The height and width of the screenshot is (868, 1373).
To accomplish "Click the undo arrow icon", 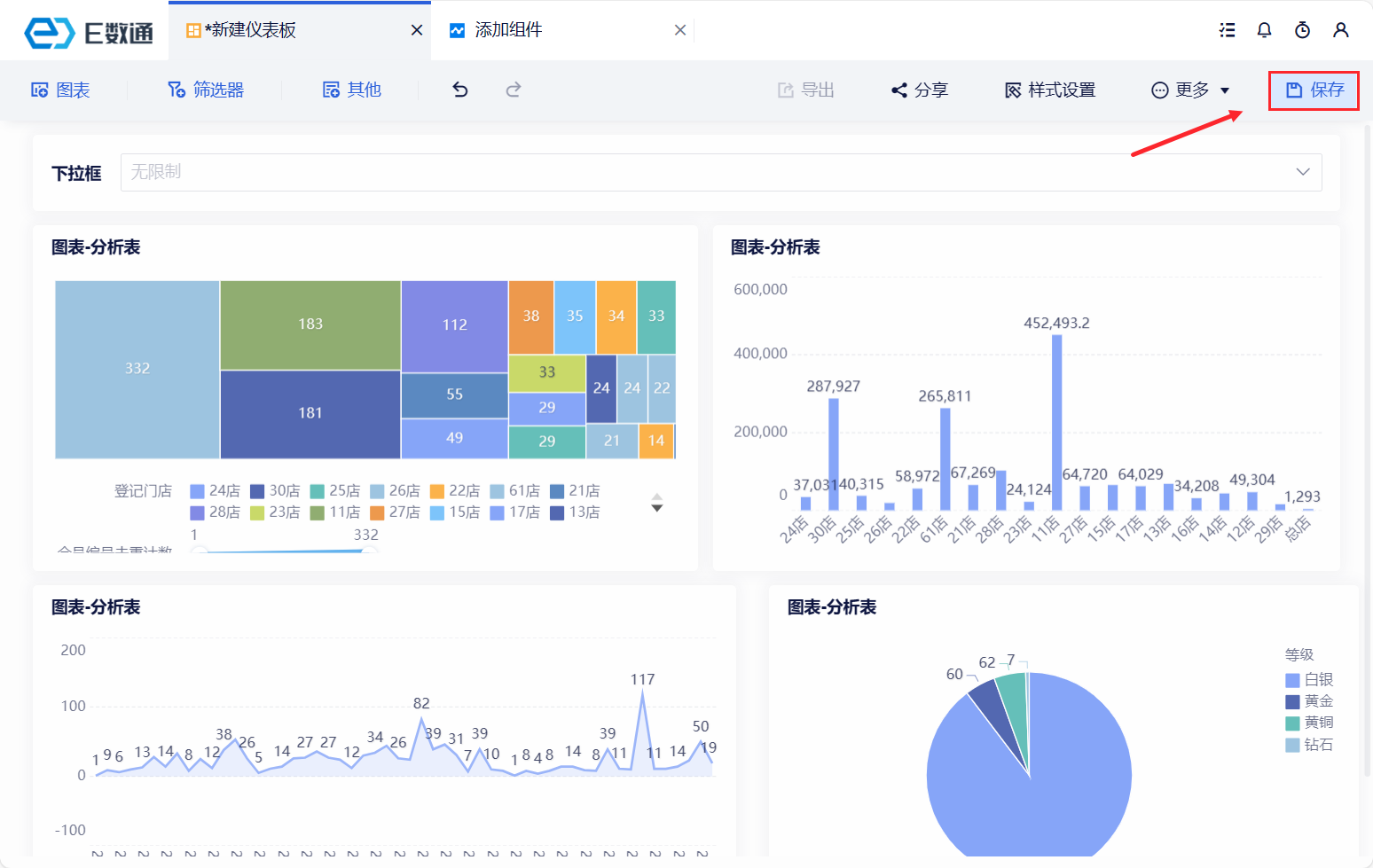I will pyautogui.click(x=460, y=90).
